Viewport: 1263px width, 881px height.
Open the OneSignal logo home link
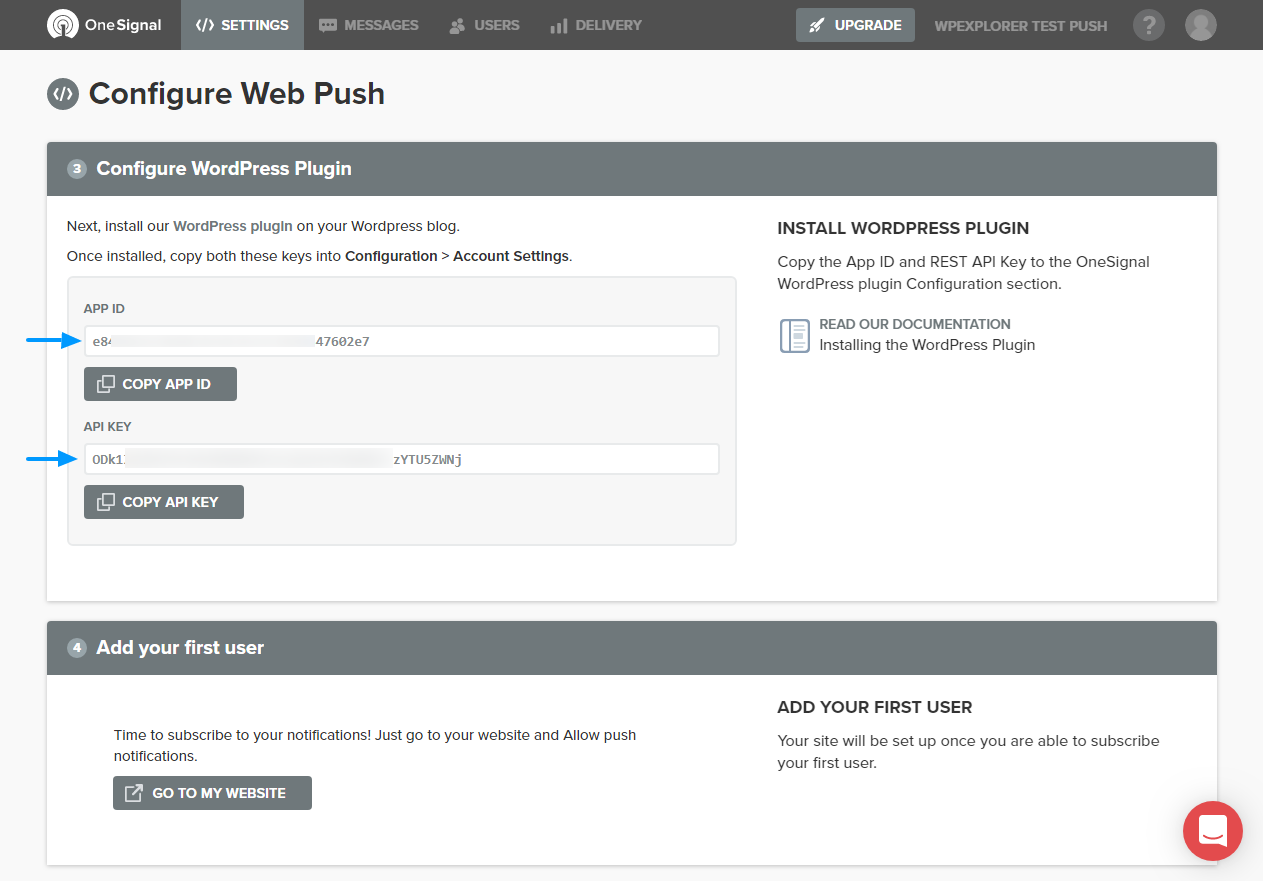point(105,25)
